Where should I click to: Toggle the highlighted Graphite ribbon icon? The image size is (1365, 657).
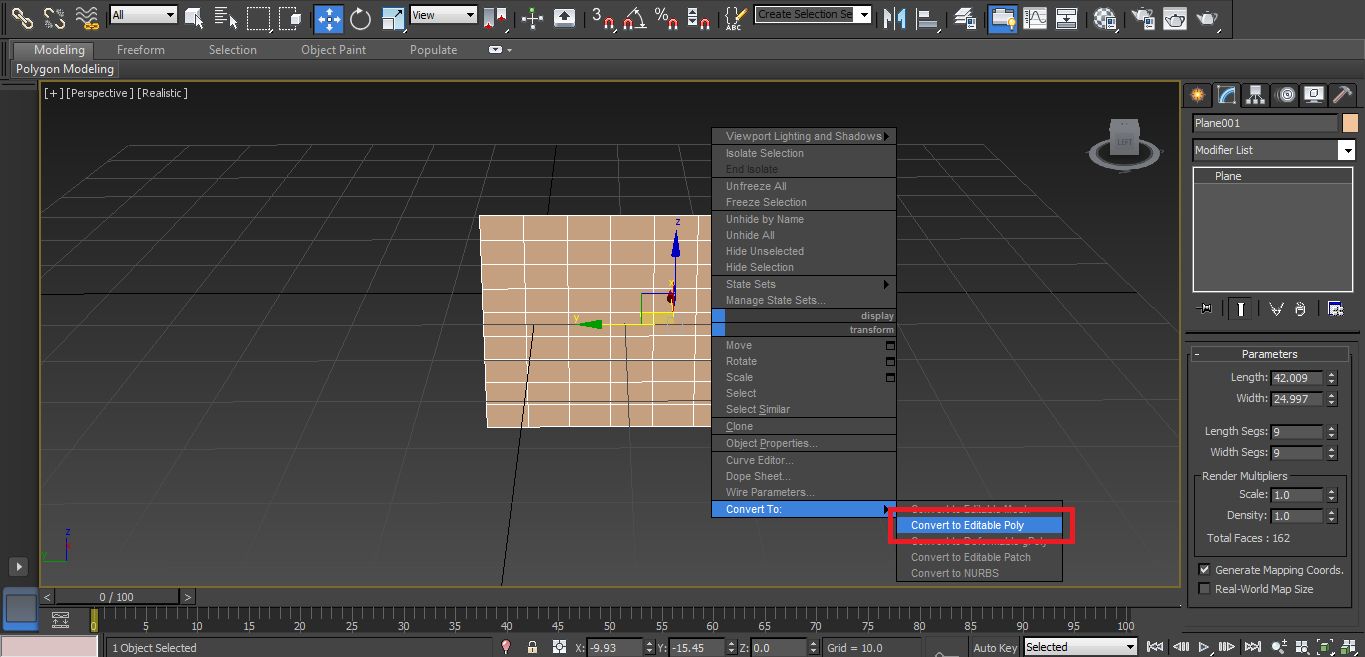coord(1003,17)
